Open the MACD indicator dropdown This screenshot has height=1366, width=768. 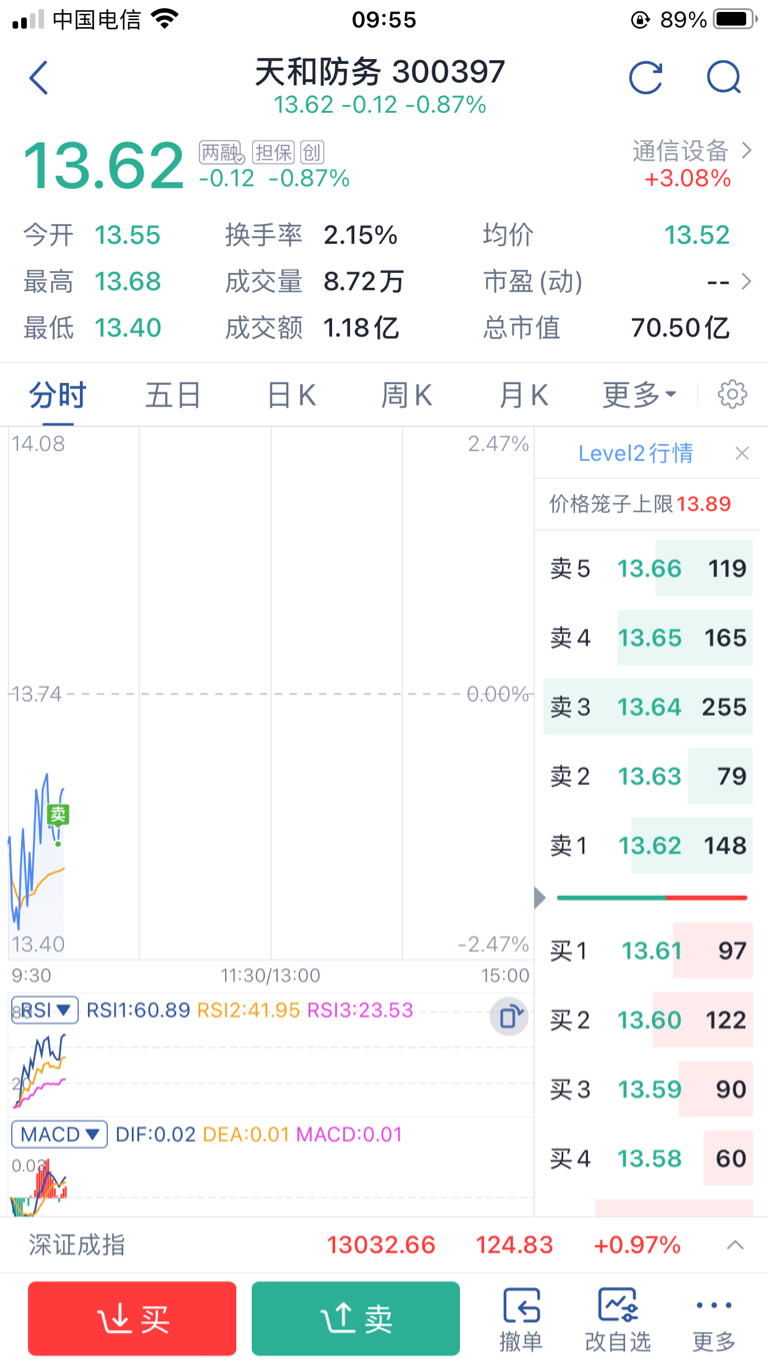tap(59, 1134)
